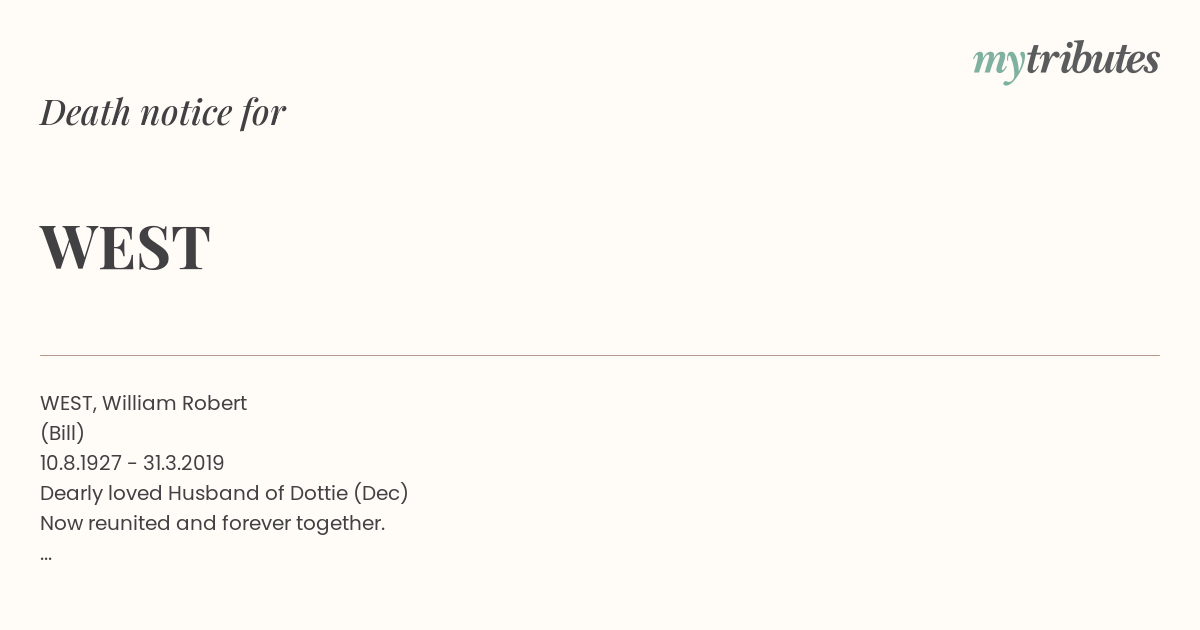This screenshot has height=630, width=1200.
Task: Click the name line "WEST, William Robert"
Action: click(143, 403)
